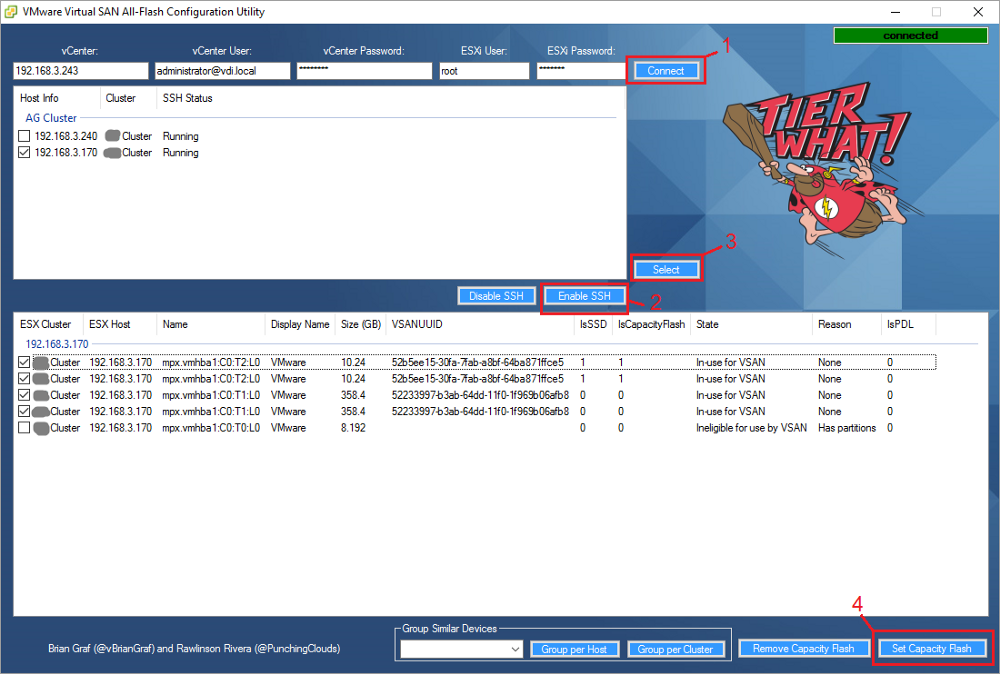Minimize the VSAN Configuration Utility window
Image resolution: width=1000 pixels, height=674 pixels.
pyautogui.click(x=895, y=11)
